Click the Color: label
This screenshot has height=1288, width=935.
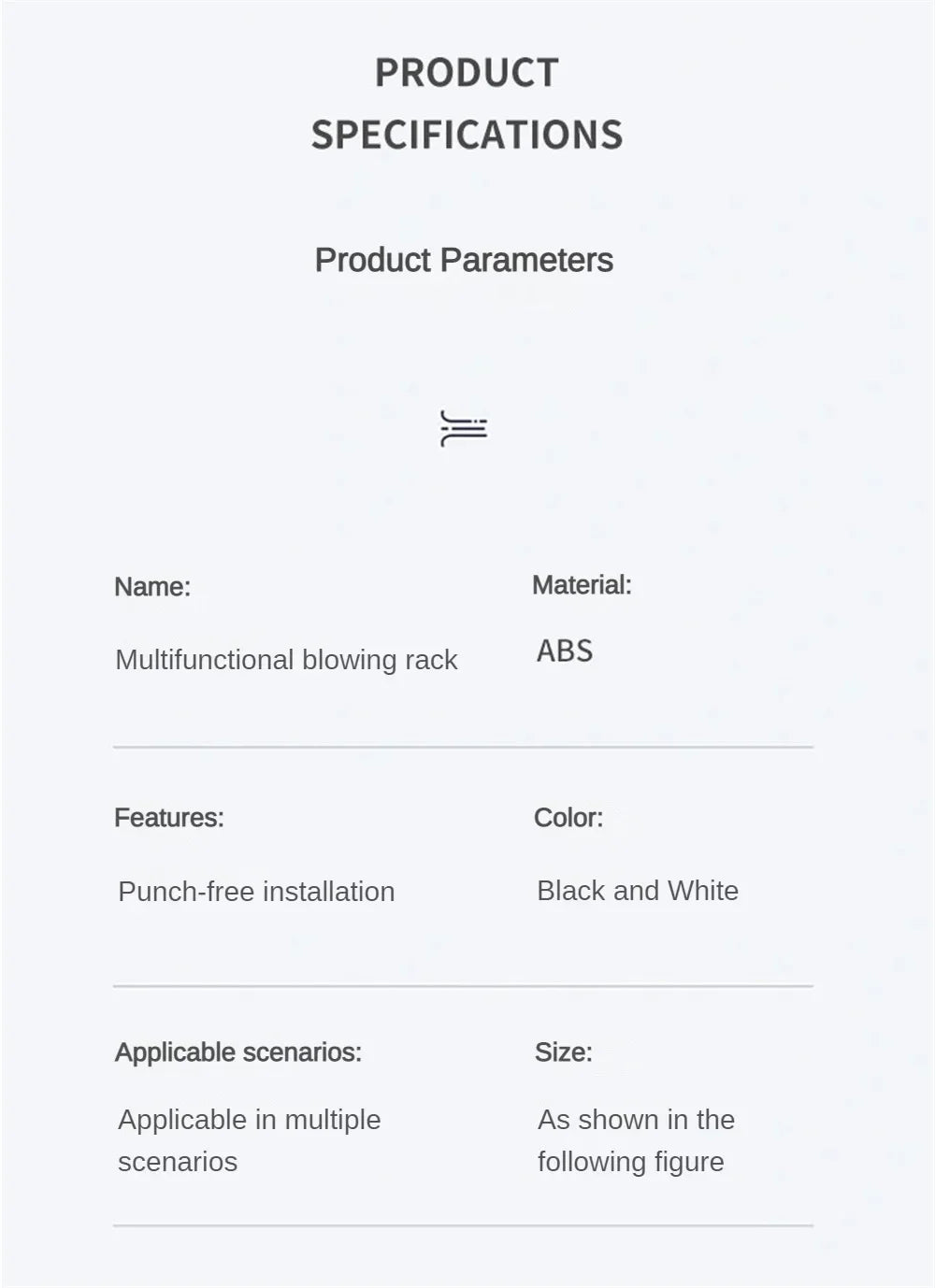[x=568, y=818]
